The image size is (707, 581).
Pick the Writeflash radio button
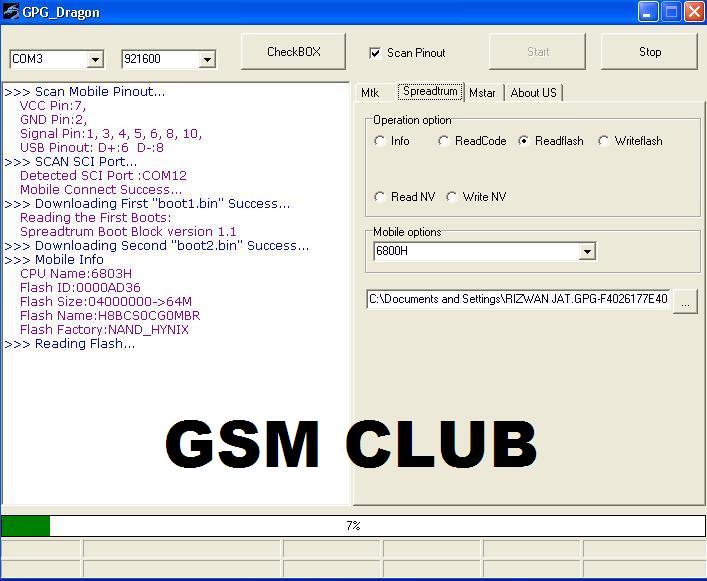[x=604, y=141]
